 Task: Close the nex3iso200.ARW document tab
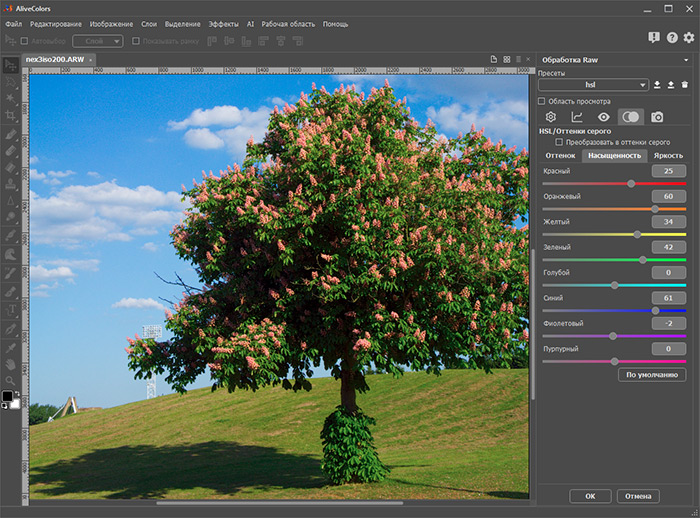click(x=91, y=60)
